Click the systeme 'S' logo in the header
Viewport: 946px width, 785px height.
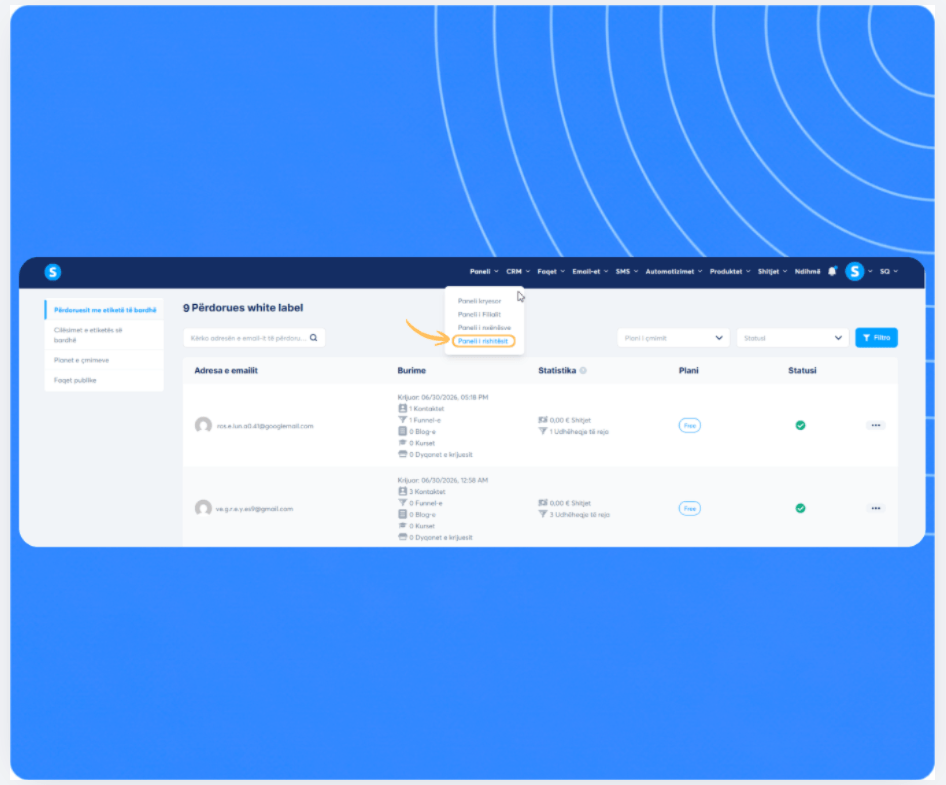53,272
